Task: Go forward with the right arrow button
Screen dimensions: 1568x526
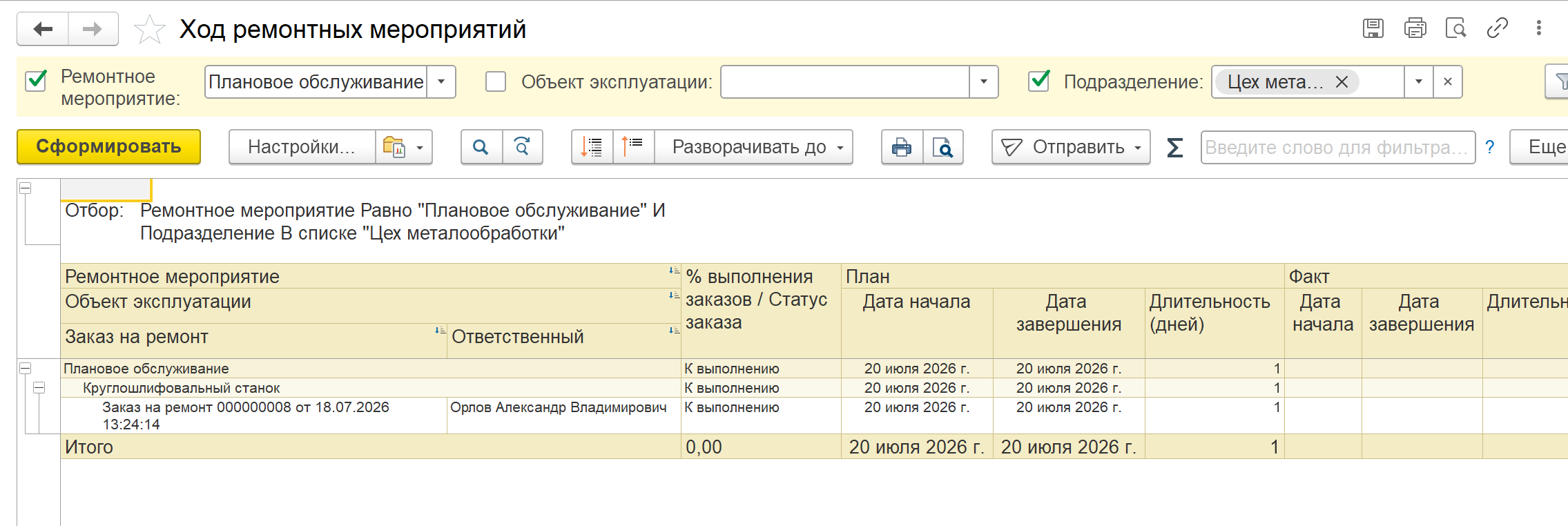Action: pos(93,29)
